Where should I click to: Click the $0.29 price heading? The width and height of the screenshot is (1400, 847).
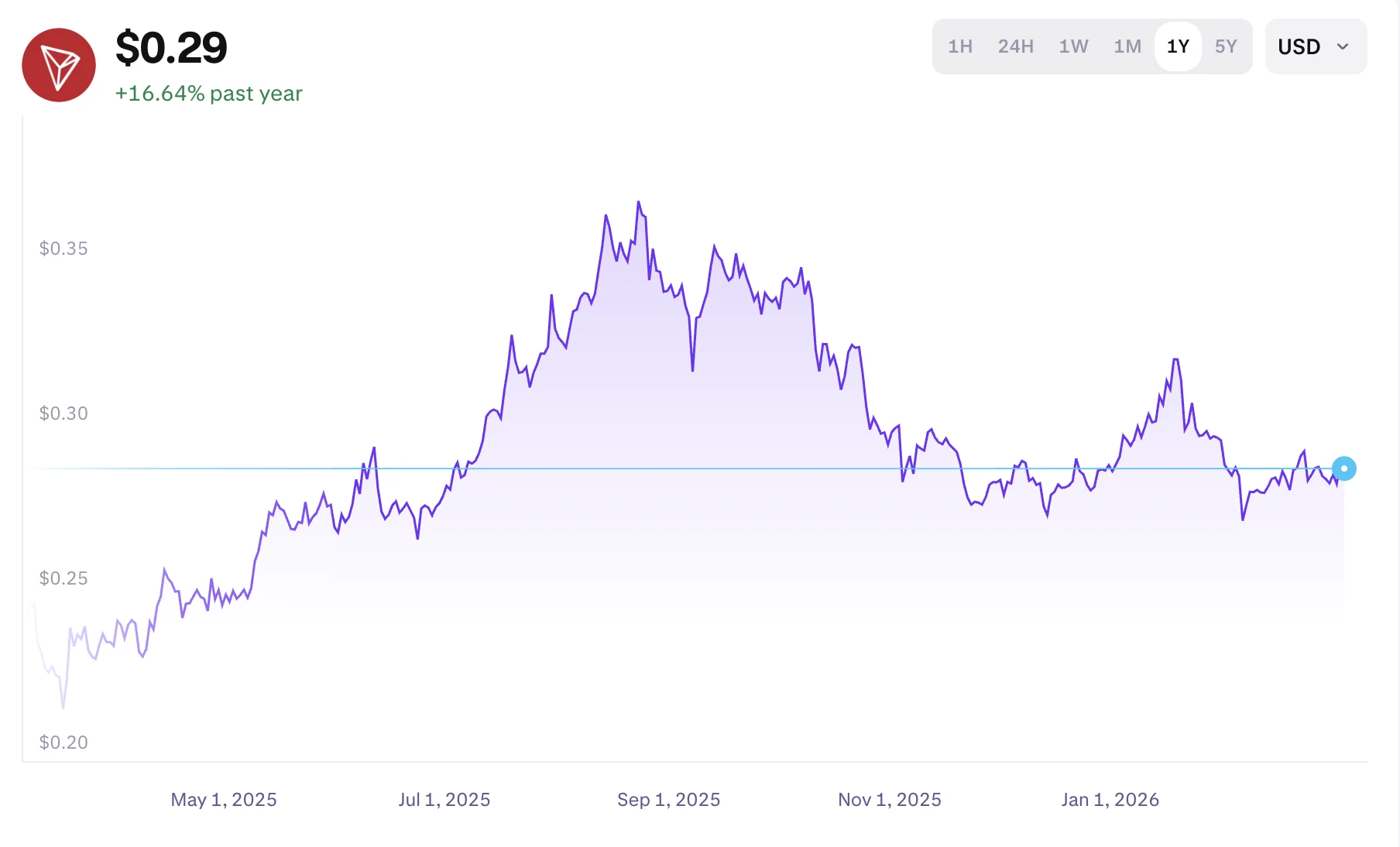point(171,48)
